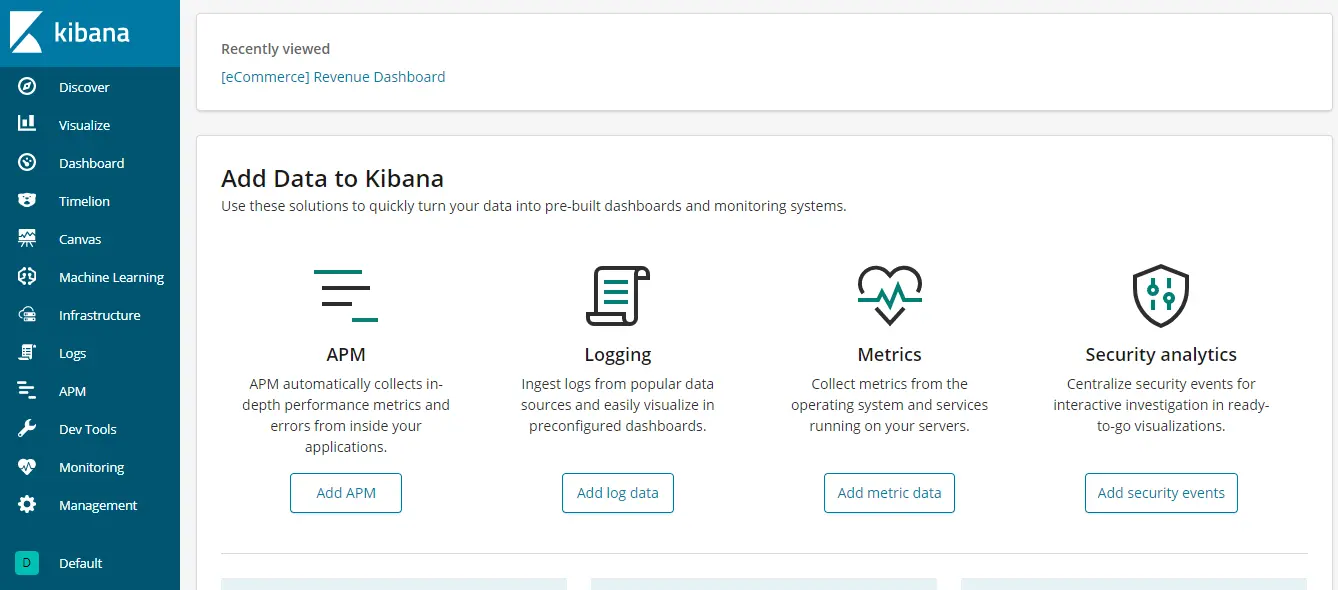The height and width of the screenshot is (590, 1338).
Task: Open the eCommerce Revenue Dashboard link
Action: (x=333, y=77)
